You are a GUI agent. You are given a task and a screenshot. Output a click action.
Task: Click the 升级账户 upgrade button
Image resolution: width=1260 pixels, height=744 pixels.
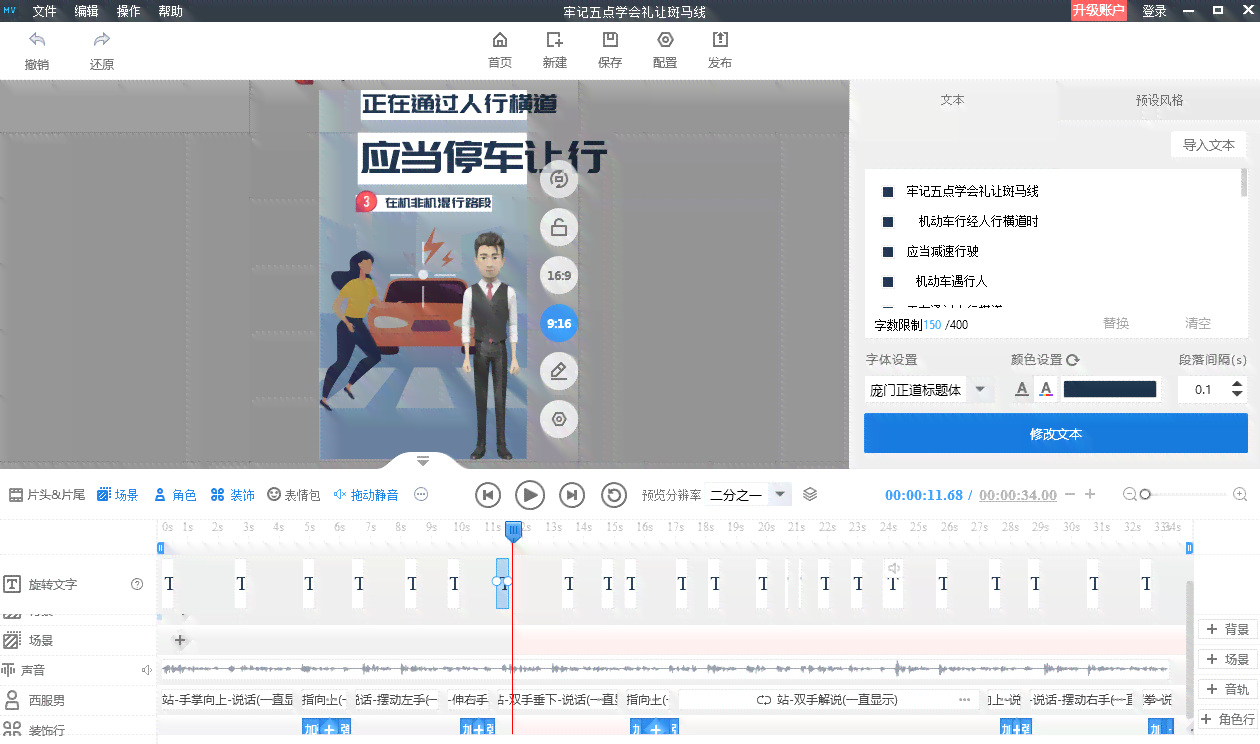click(x=1099, y=11)
